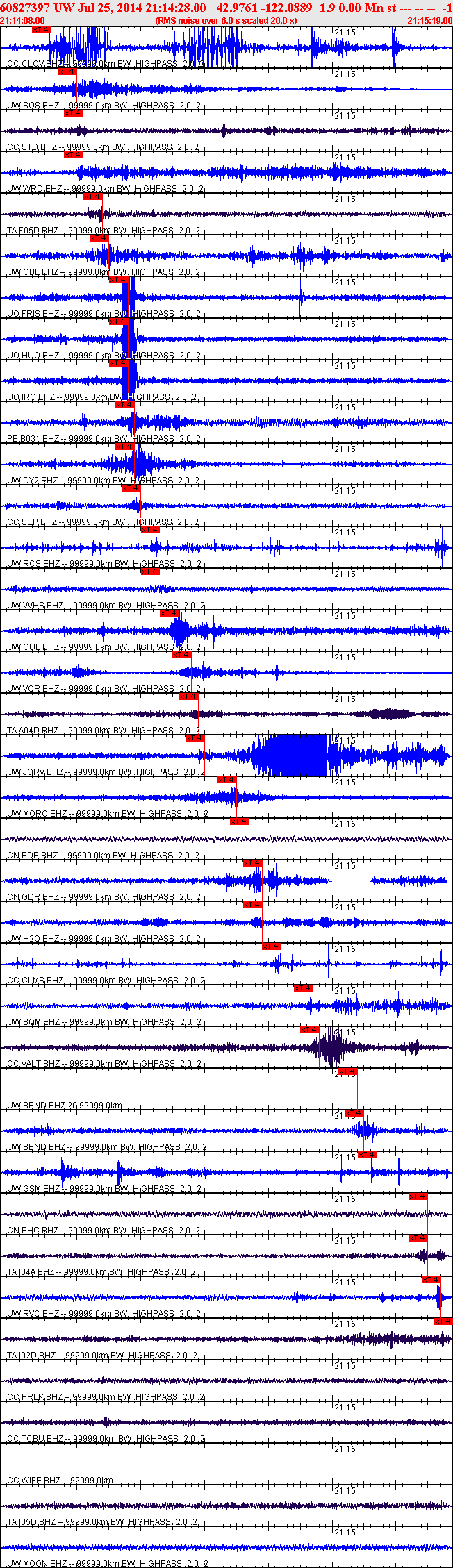
Task: Select the pick marker on TA.I04A trace
Action: pyautogui.click(x=418, y=1238)
